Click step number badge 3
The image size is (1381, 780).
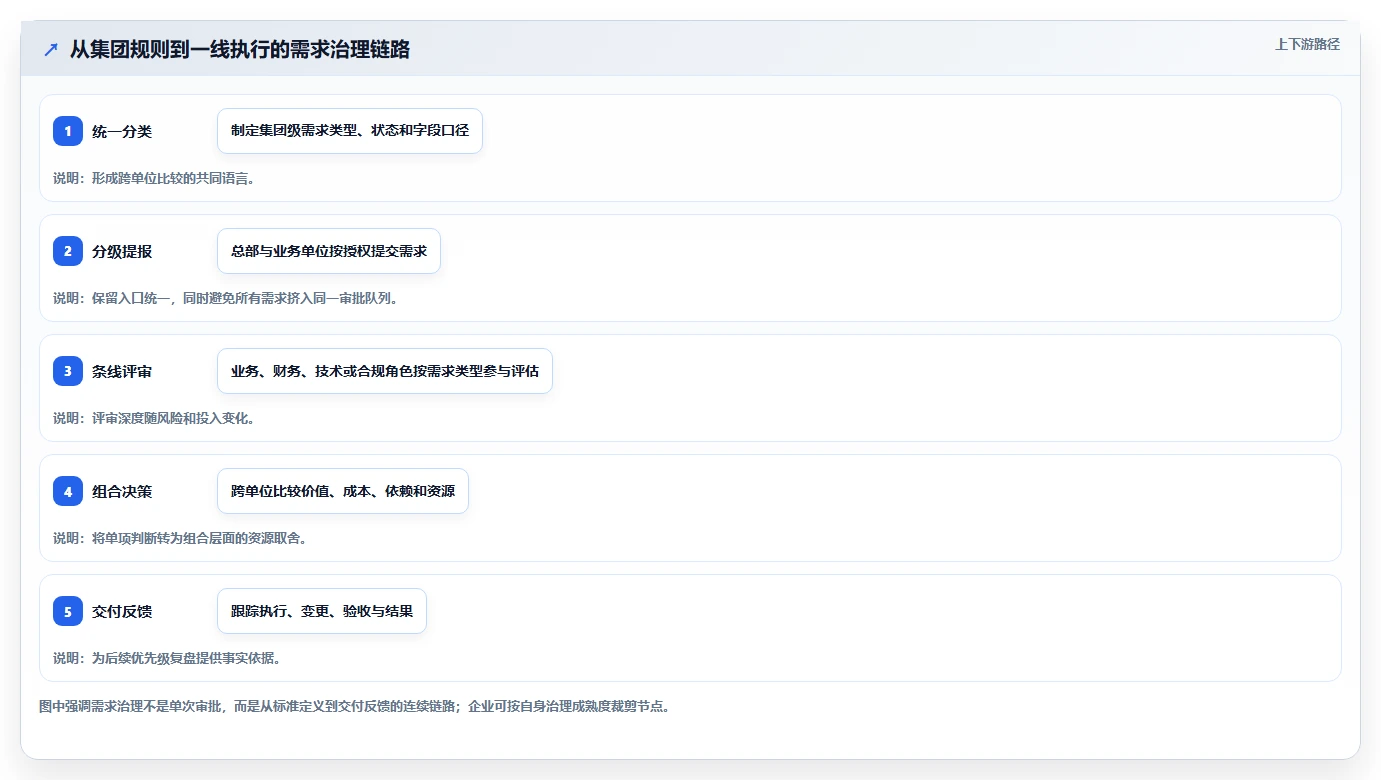[x=68, y=371]
